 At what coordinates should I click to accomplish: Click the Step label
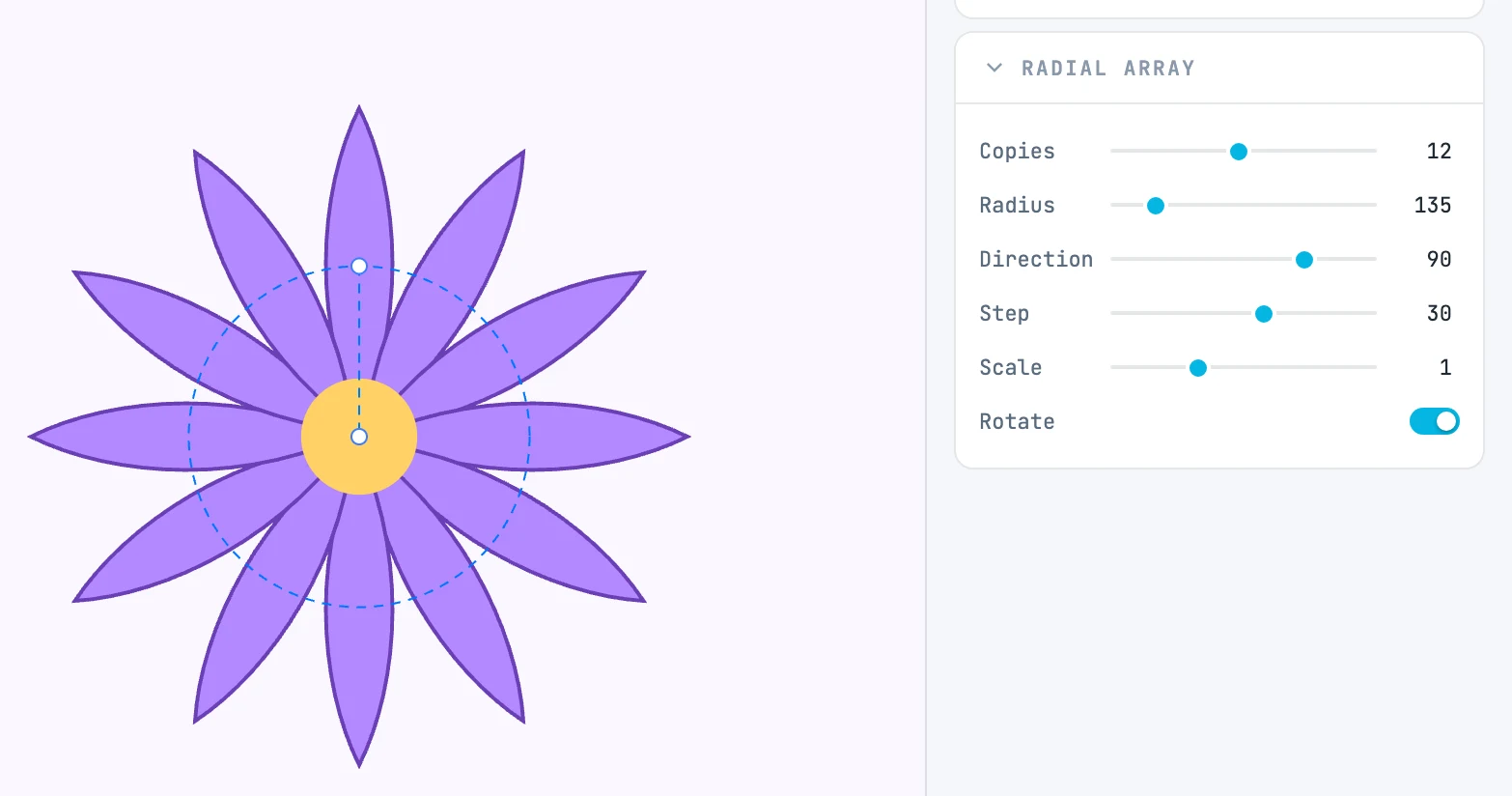1004,313
